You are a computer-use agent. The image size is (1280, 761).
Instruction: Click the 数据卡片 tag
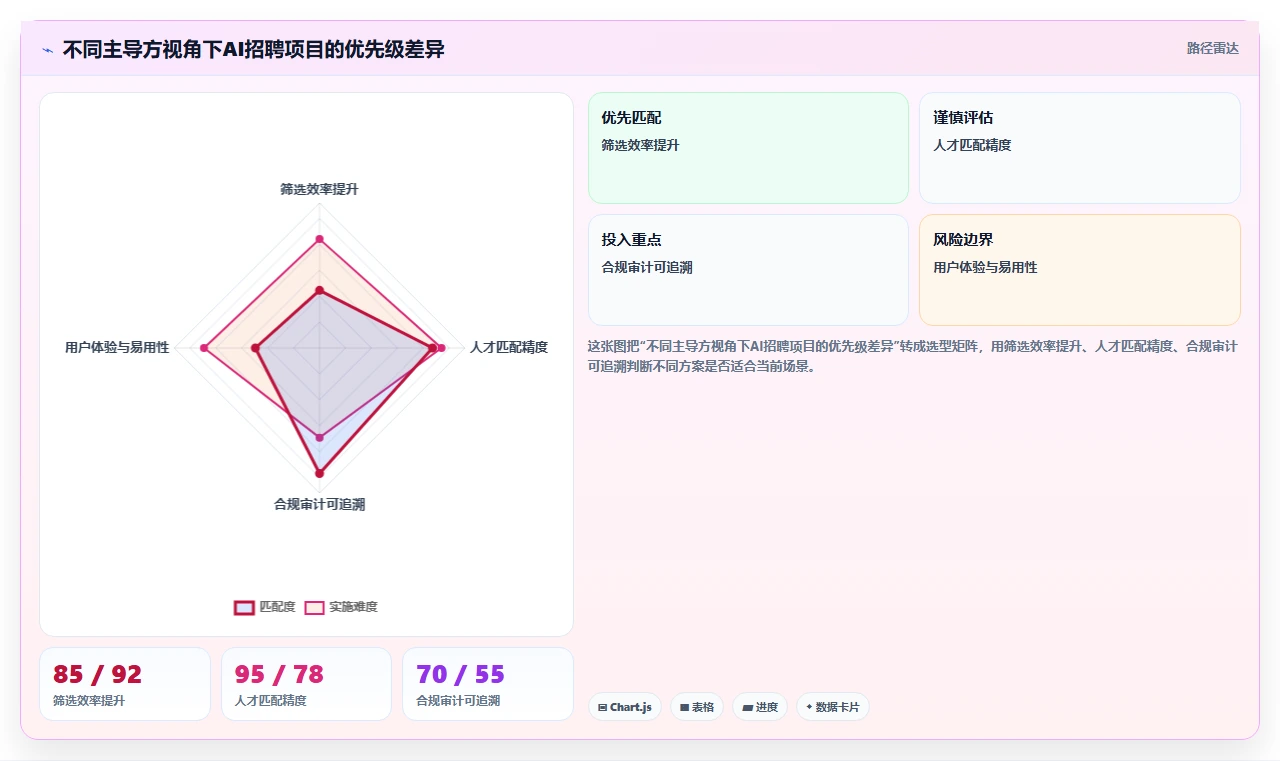(x=833, y=707)
